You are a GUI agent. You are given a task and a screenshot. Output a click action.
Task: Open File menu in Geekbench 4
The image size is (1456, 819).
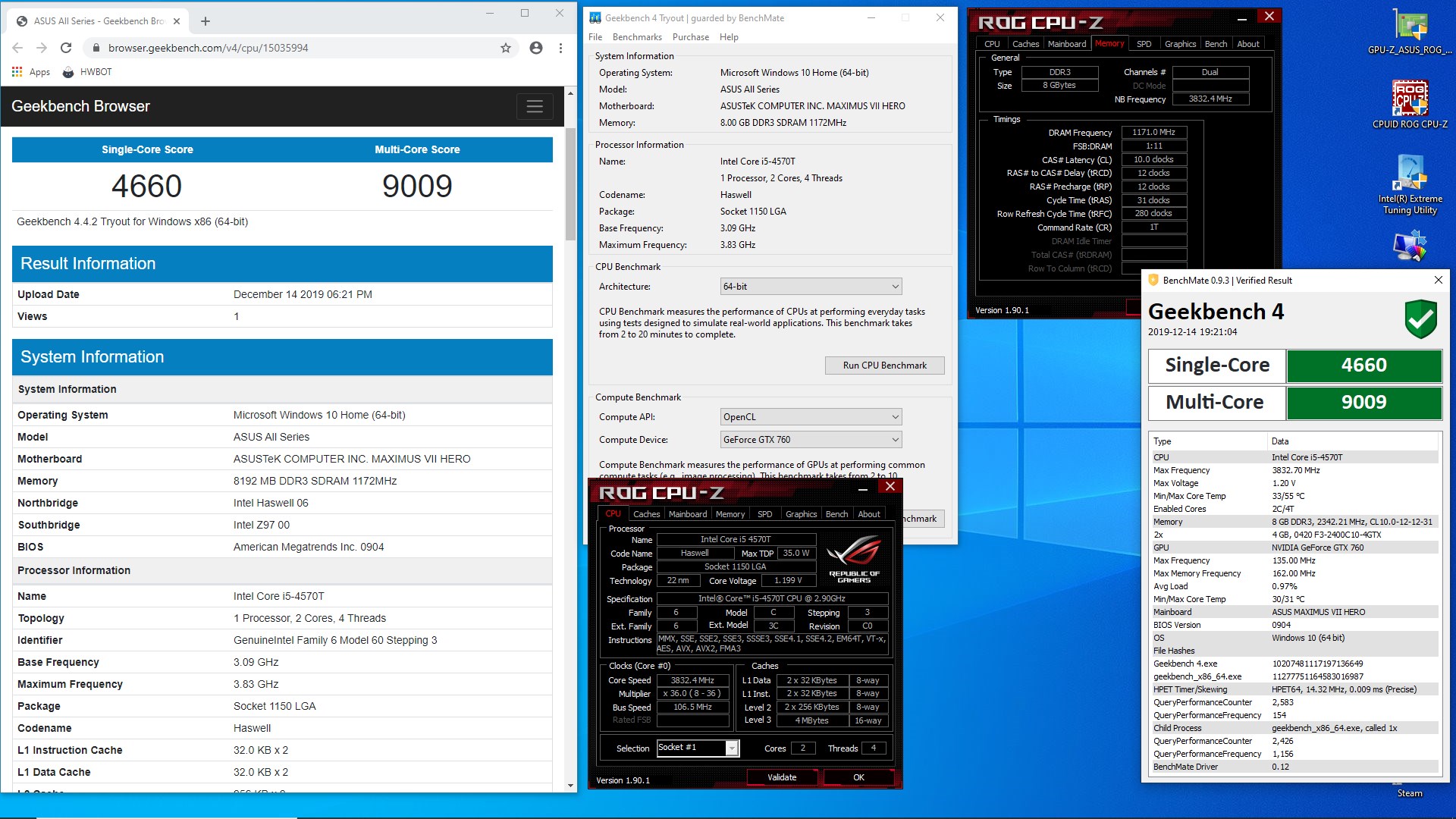[x=595, y=37]
